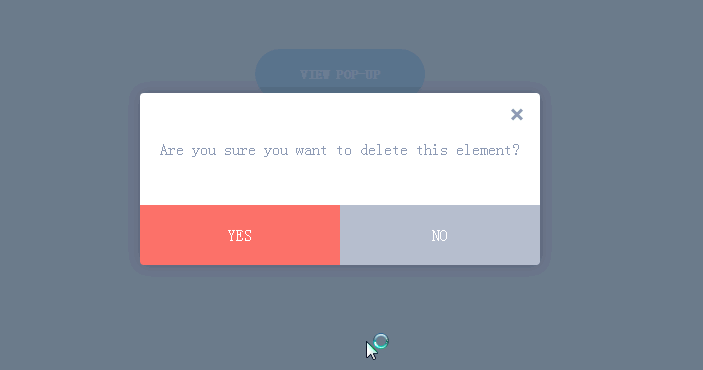Select the red YES option
This screenshot has height=370, width=703.
pos(240,235)
